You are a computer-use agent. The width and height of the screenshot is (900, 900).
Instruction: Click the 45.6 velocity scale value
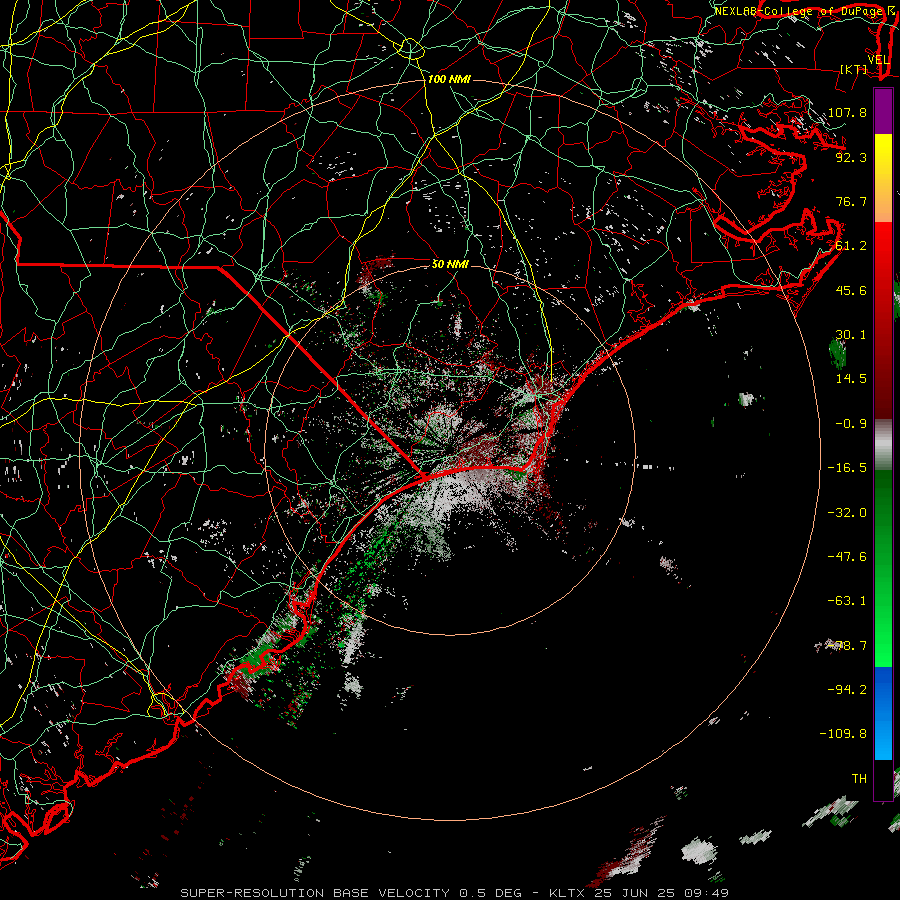[851, 290]
